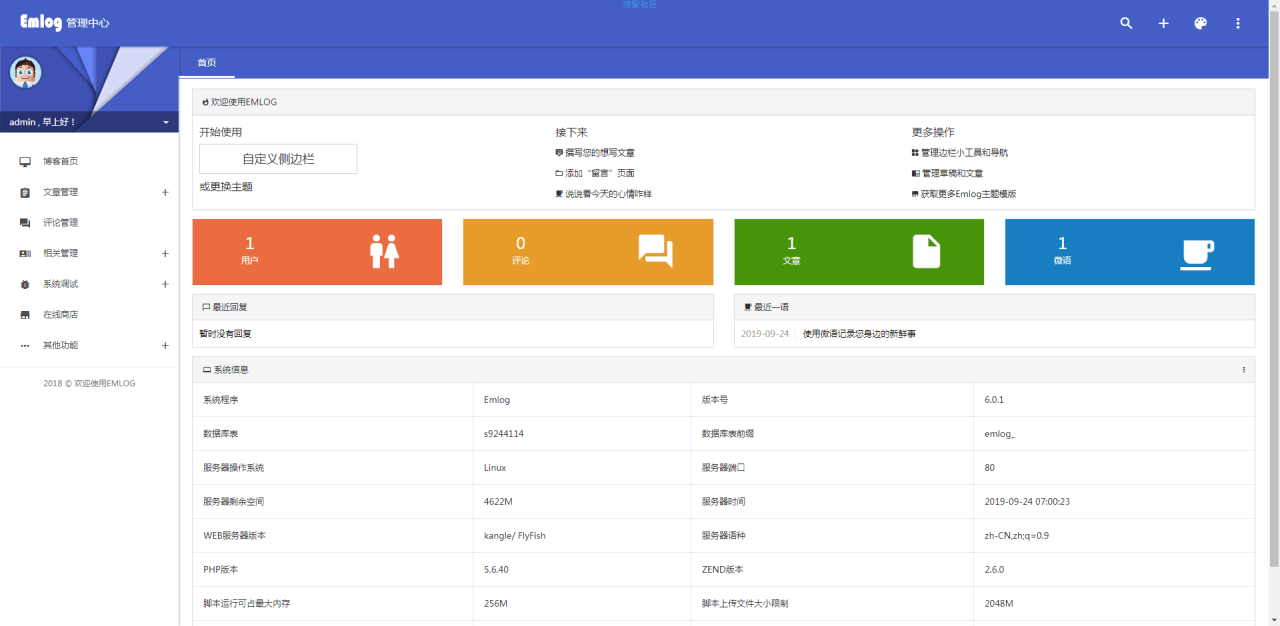Expand the 文章管理 sidebar menu

tap(165, 192)
